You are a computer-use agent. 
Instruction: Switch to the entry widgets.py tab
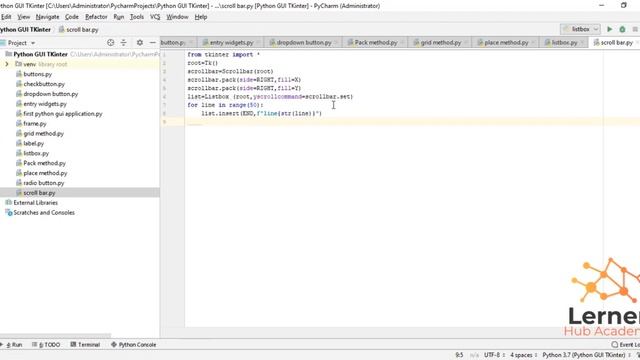click(x=231, y=42)
